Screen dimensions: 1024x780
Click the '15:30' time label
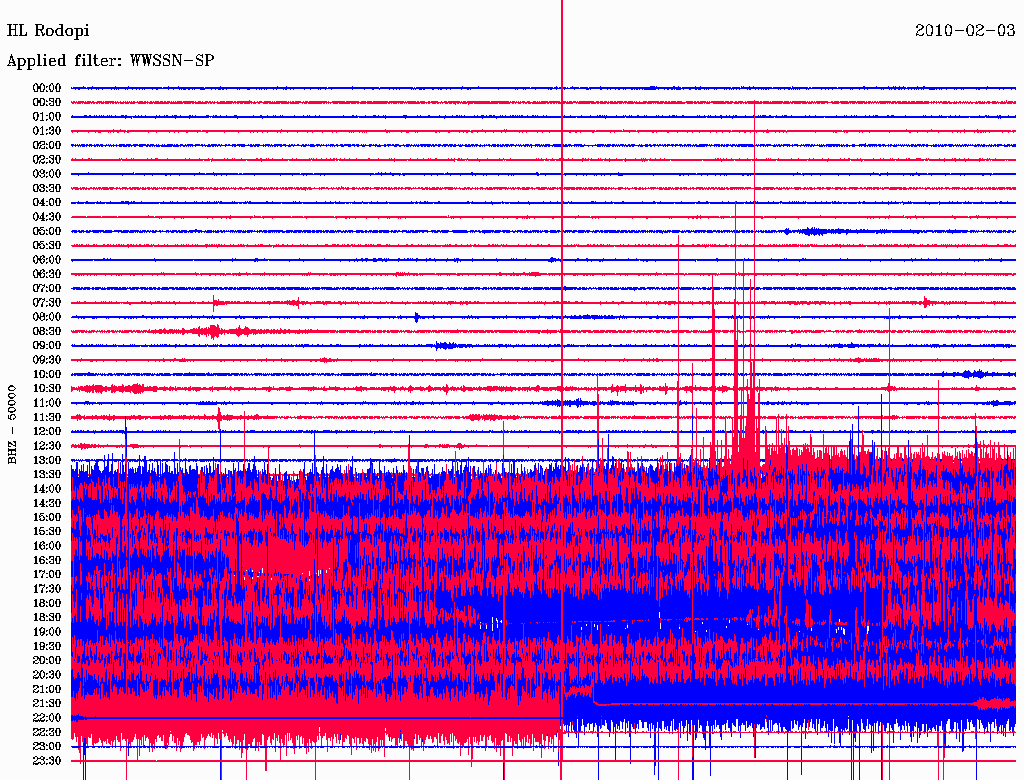[47, 532]
